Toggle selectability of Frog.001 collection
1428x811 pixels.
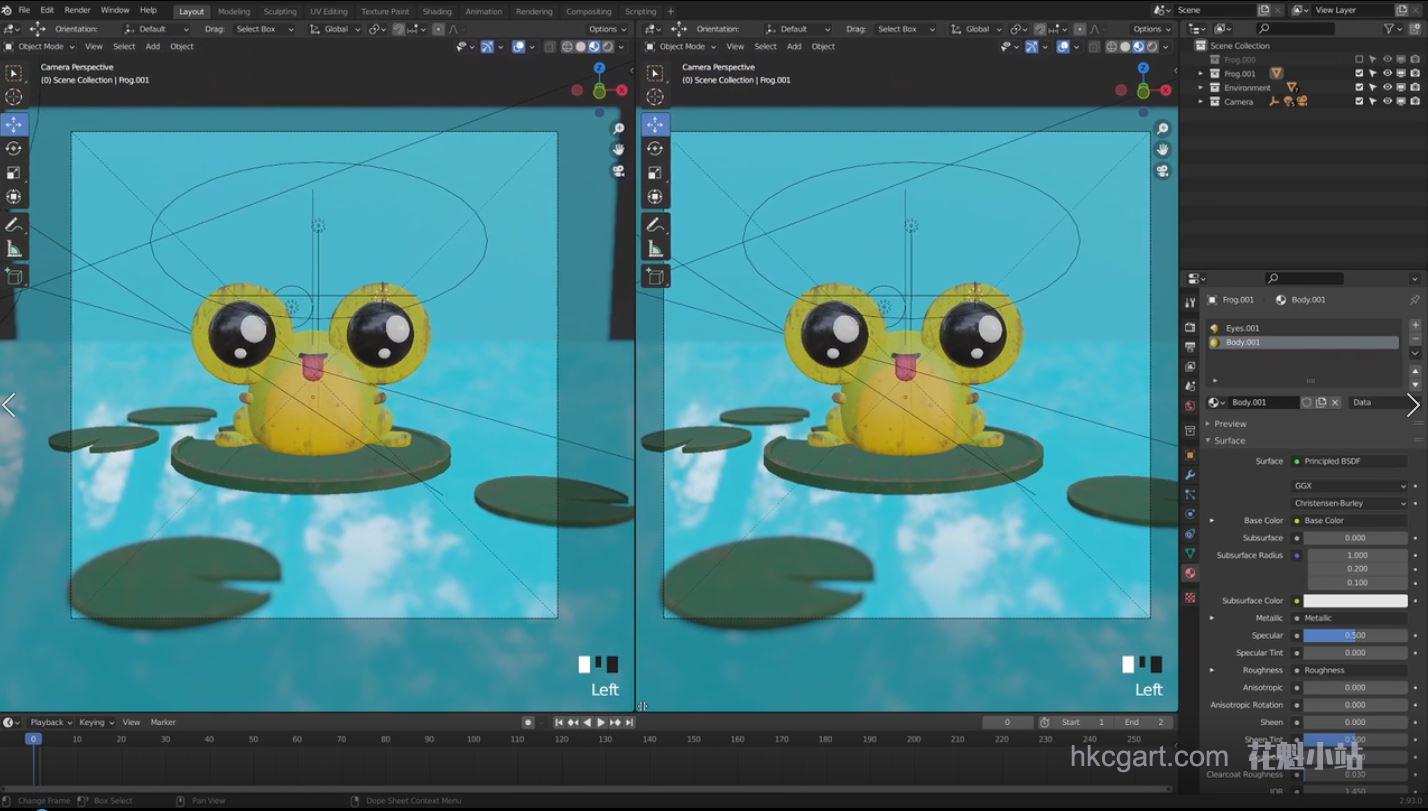tap(1373, 73)
